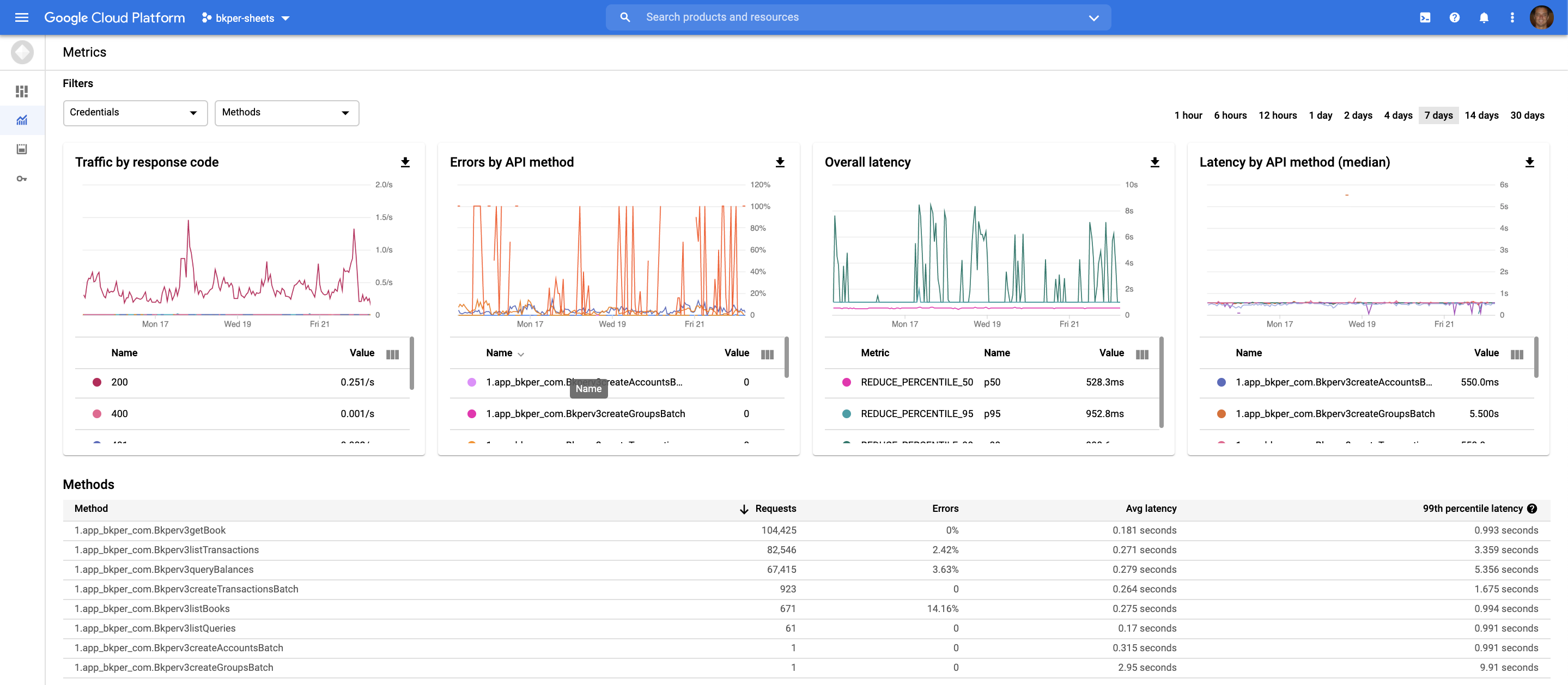Open the Credentials dropdown filter
The height and width of the screenshot is (685, 1568).
pyautogui.click(x=134, y=112)
